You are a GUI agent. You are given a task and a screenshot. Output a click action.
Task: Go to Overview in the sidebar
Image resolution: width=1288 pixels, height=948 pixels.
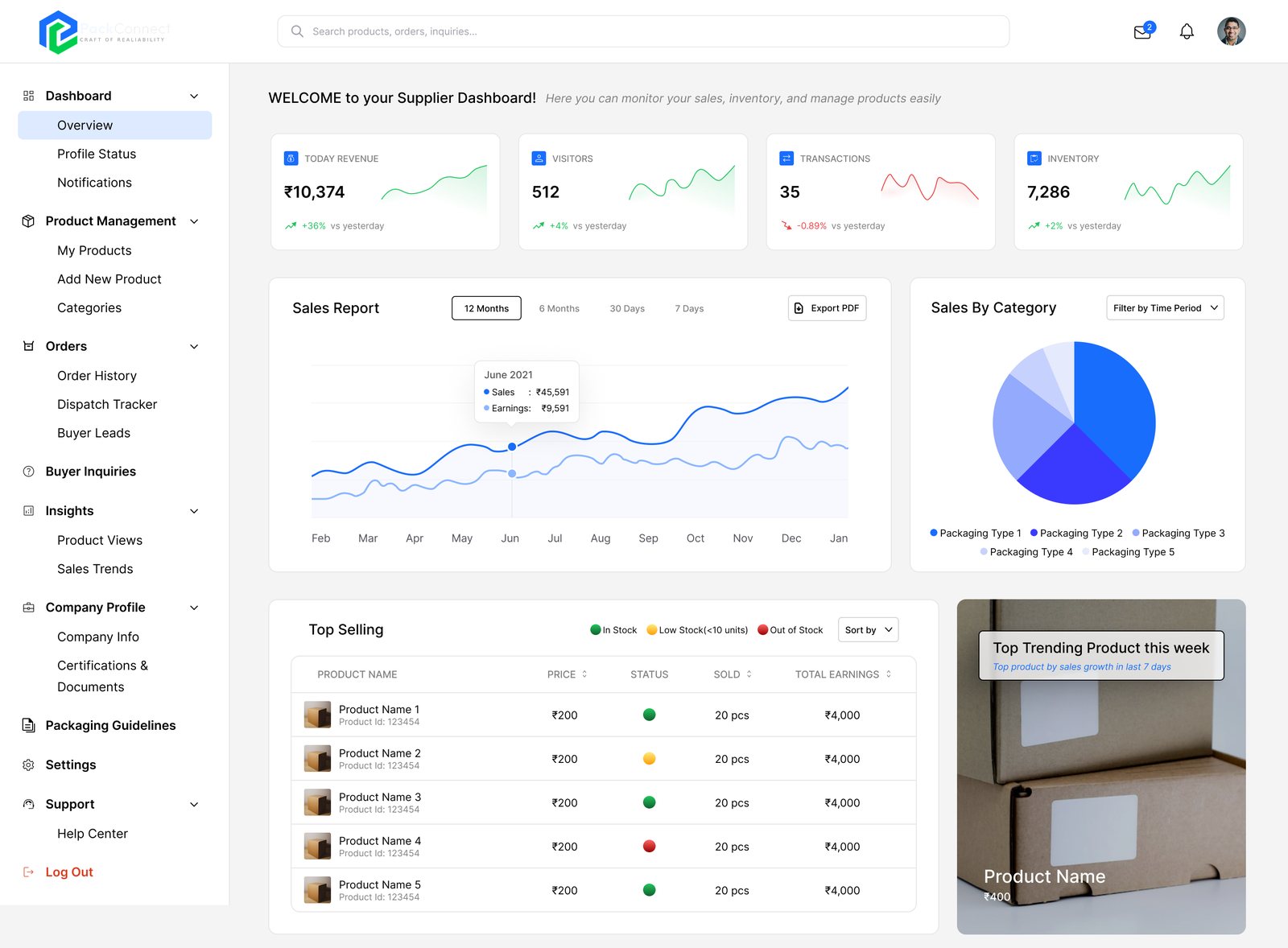tap(115, 126)
